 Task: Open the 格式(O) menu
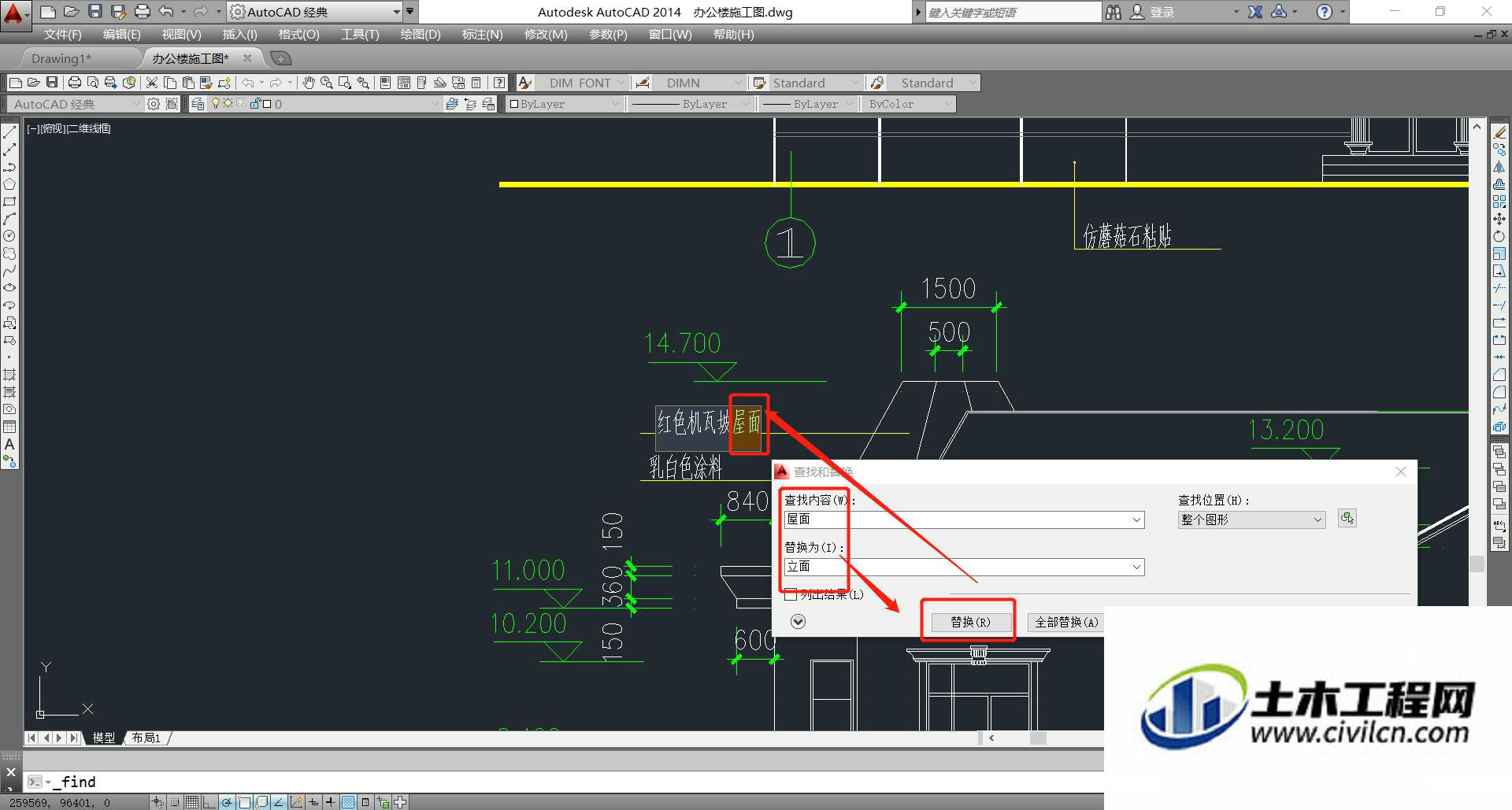click(298, 35)
